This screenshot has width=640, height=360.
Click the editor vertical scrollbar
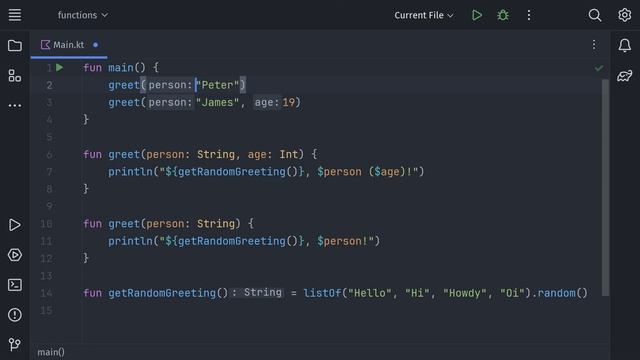click(x=605, y=187)
